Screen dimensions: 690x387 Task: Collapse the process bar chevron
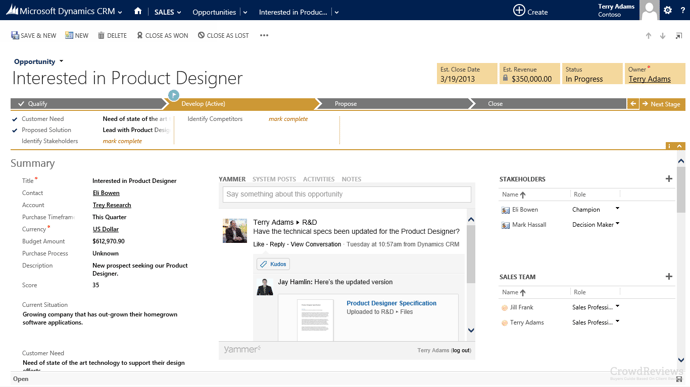679,146
